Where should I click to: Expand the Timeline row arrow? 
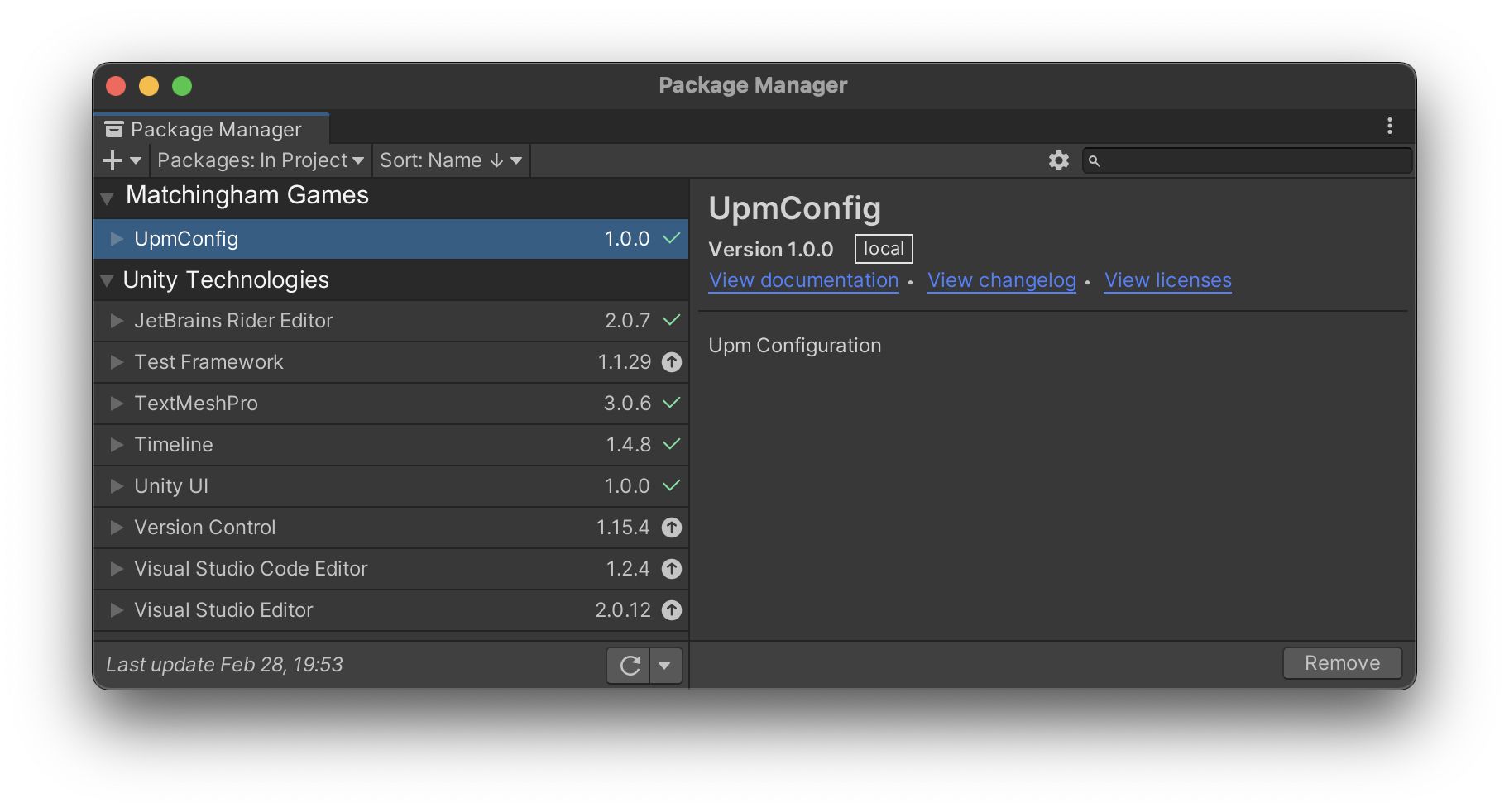(117, 445)
